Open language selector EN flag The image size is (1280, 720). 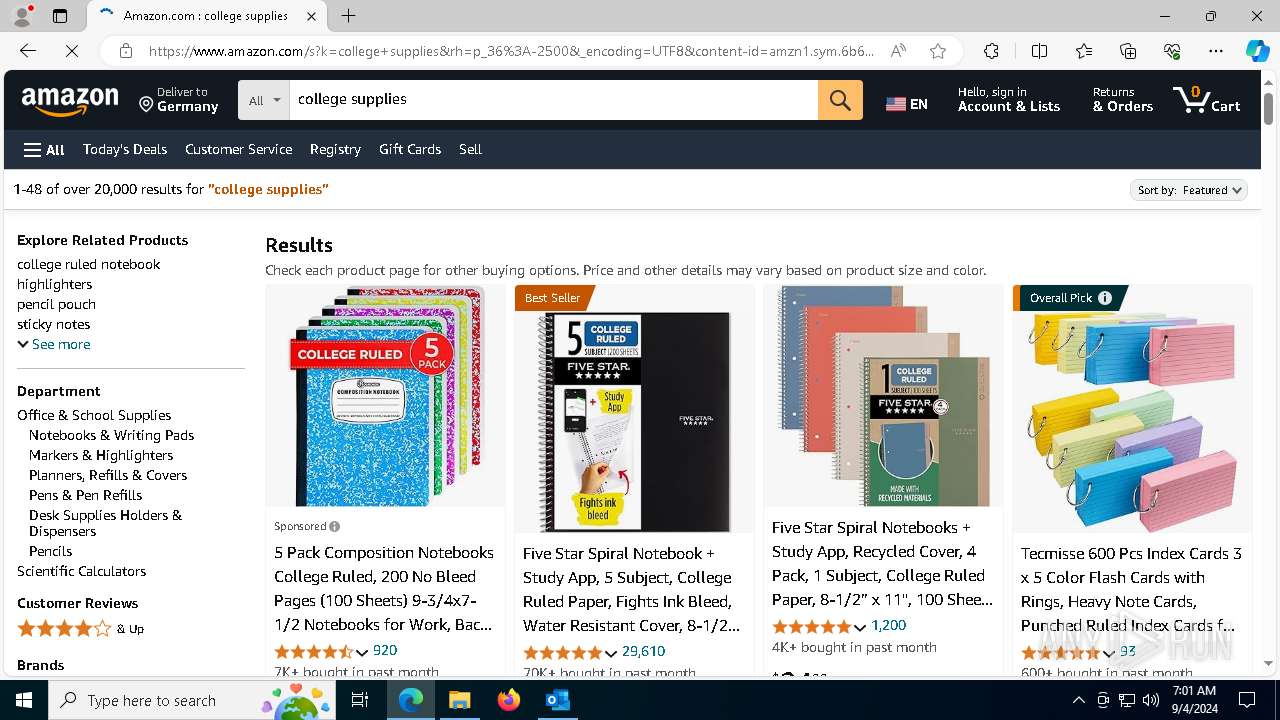point(907,103)
